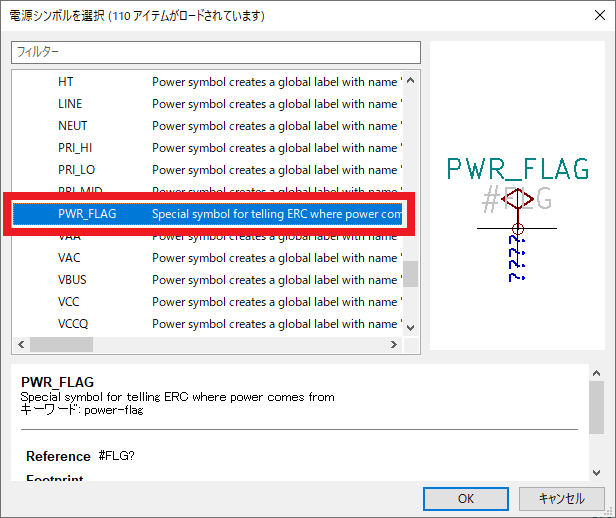Choose the VBUS power symbol
The width and height of the screenshot is (616, 518).
74,280
